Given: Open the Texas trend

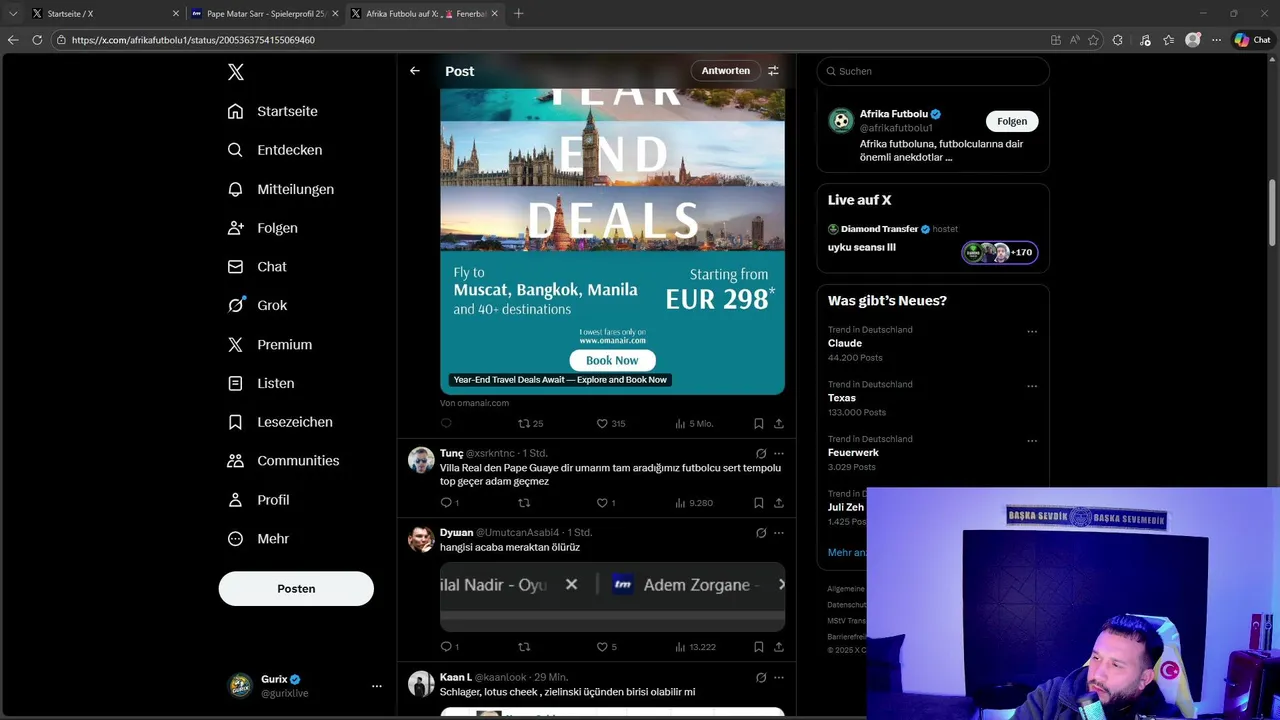Looking at the screenshot, I should 842,398.
